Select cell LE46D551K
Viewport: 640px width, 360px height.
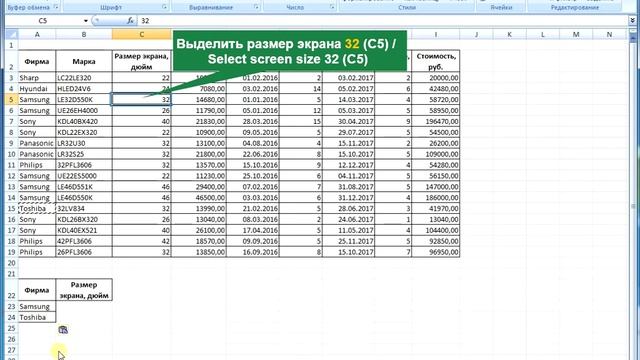84,187
